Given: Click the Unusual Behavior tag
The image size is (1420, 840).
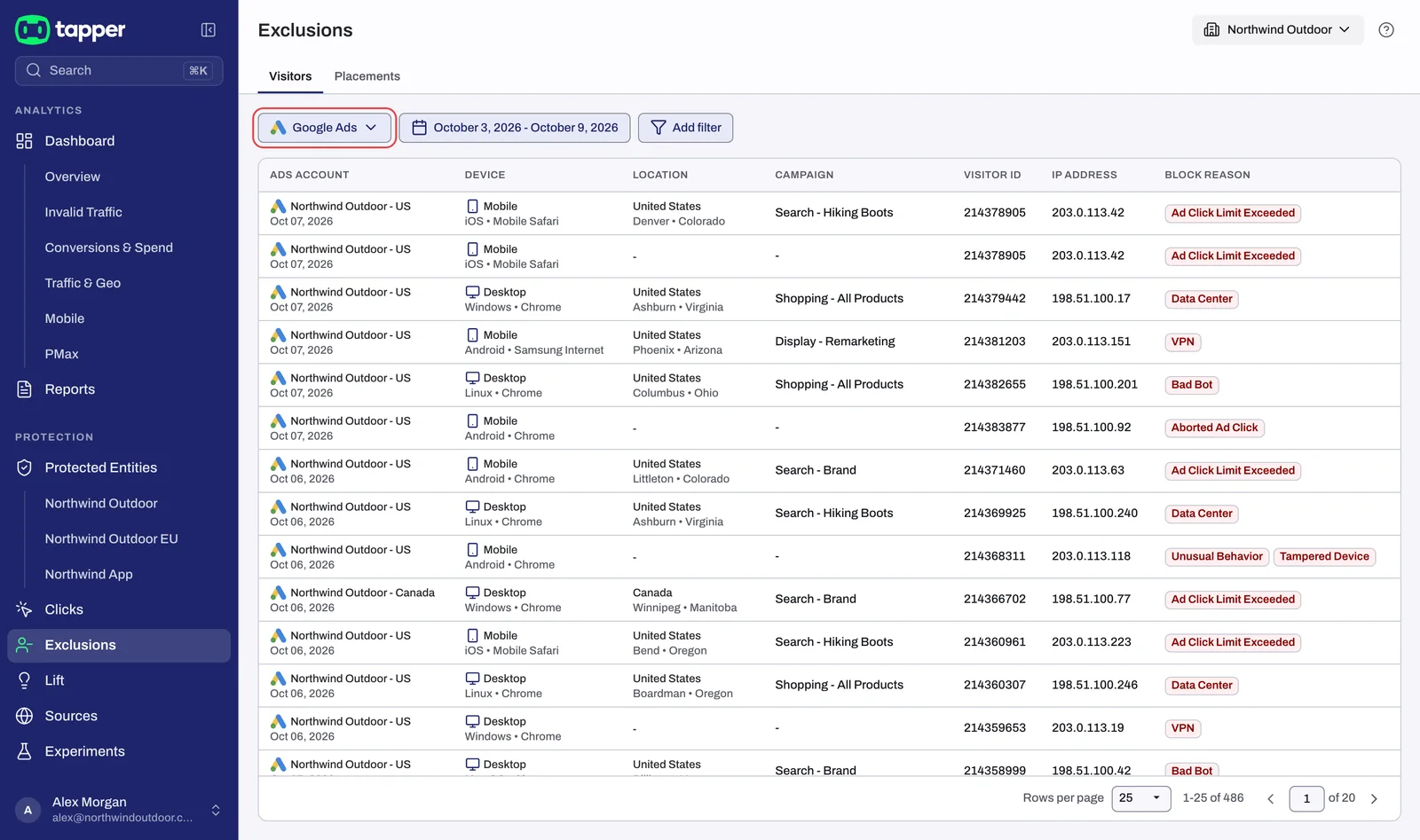Looking at the screenshot, I should click(1217, 557).
